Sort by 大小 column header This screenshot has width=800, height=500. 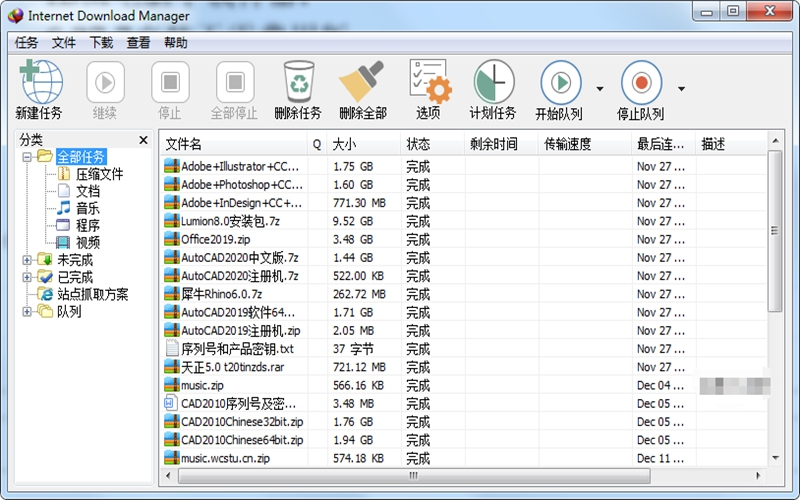[x=364, y=144]
